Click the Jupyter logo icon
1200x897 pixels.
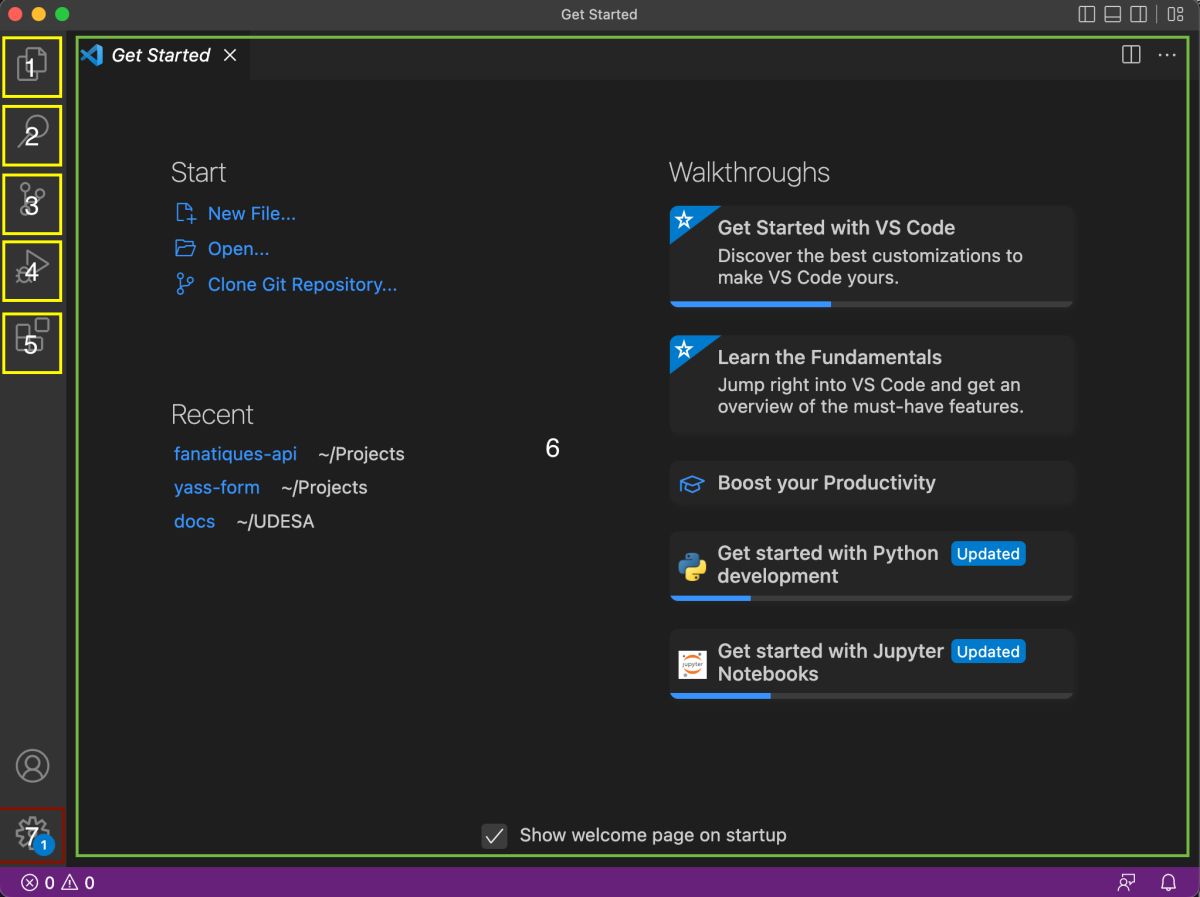pyautogui.click(x=692, y=664)
